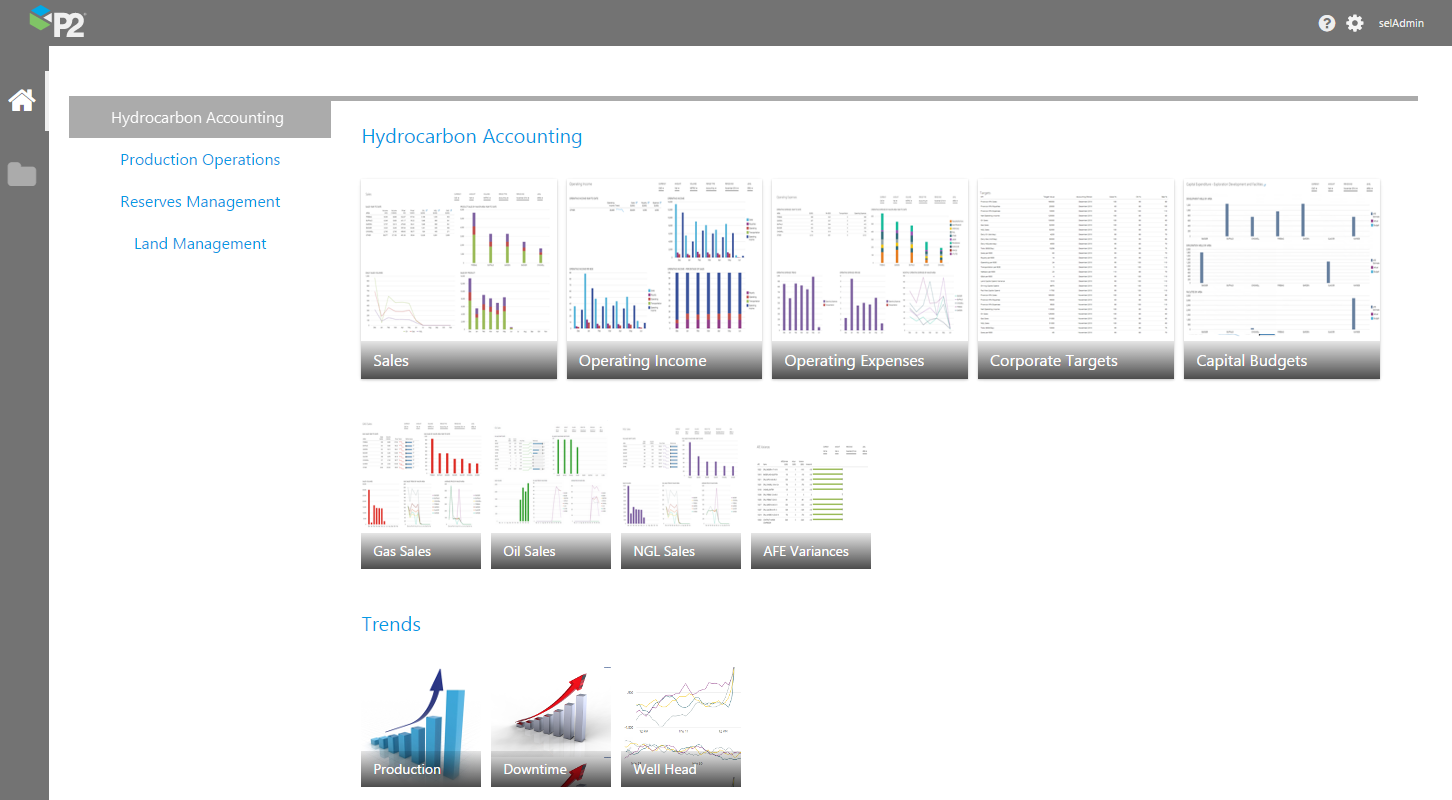Open the Sales dashboard tile

[459, 279]
